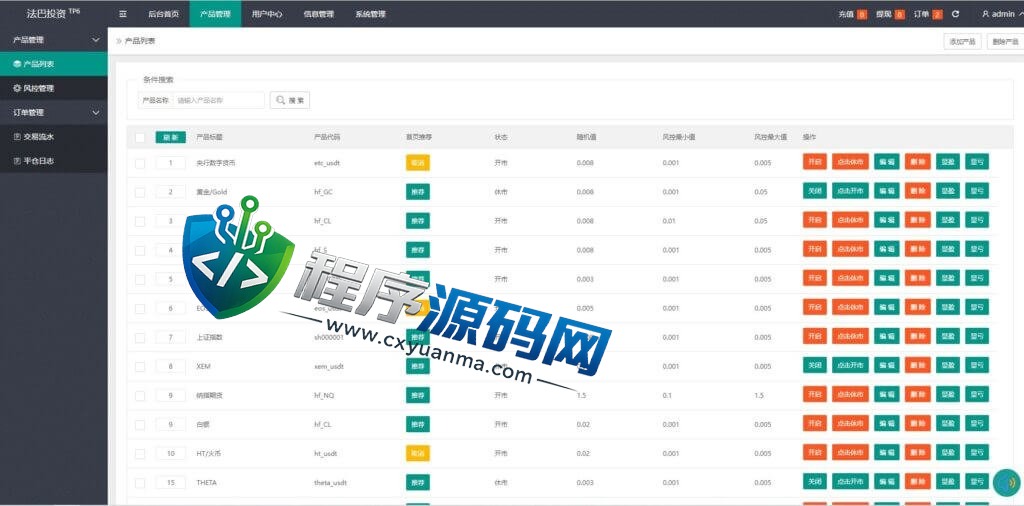Viewport: 1024px width, 506px height.
Task: Click 关闭 in the THETA row
Action: click(814, 481)
